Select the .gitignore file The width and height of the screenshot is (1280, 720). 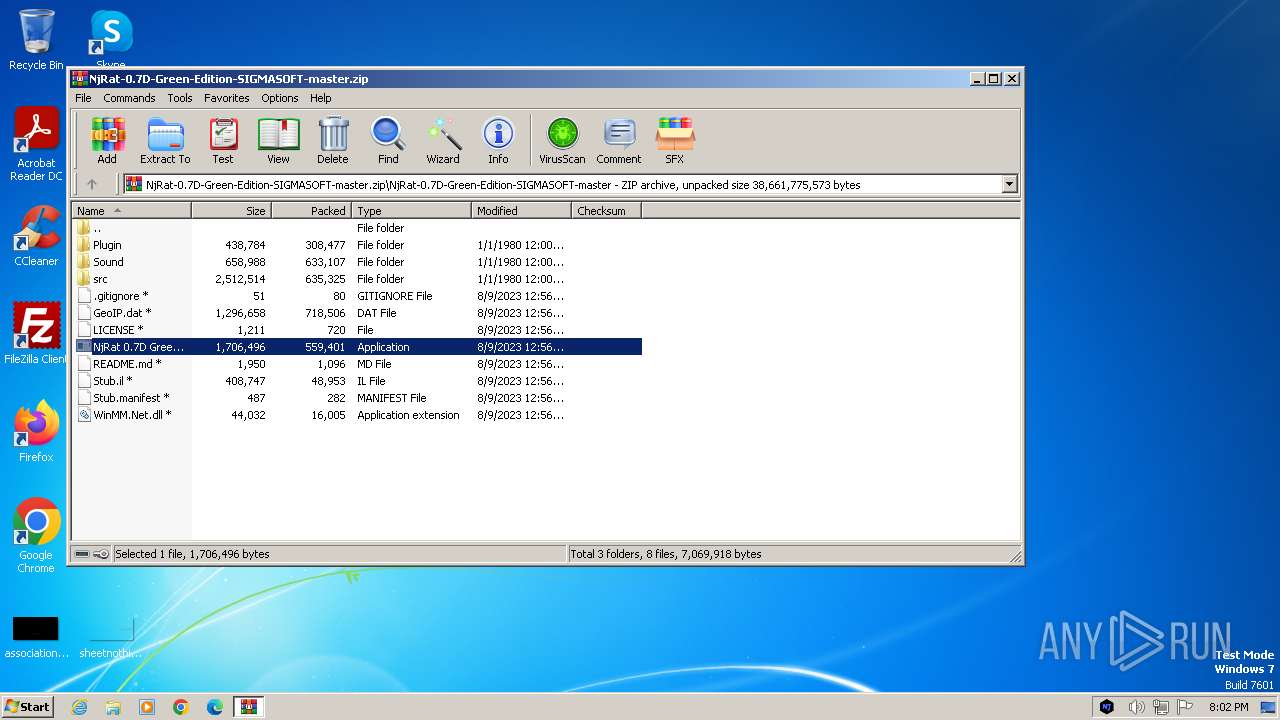point(357,296)
